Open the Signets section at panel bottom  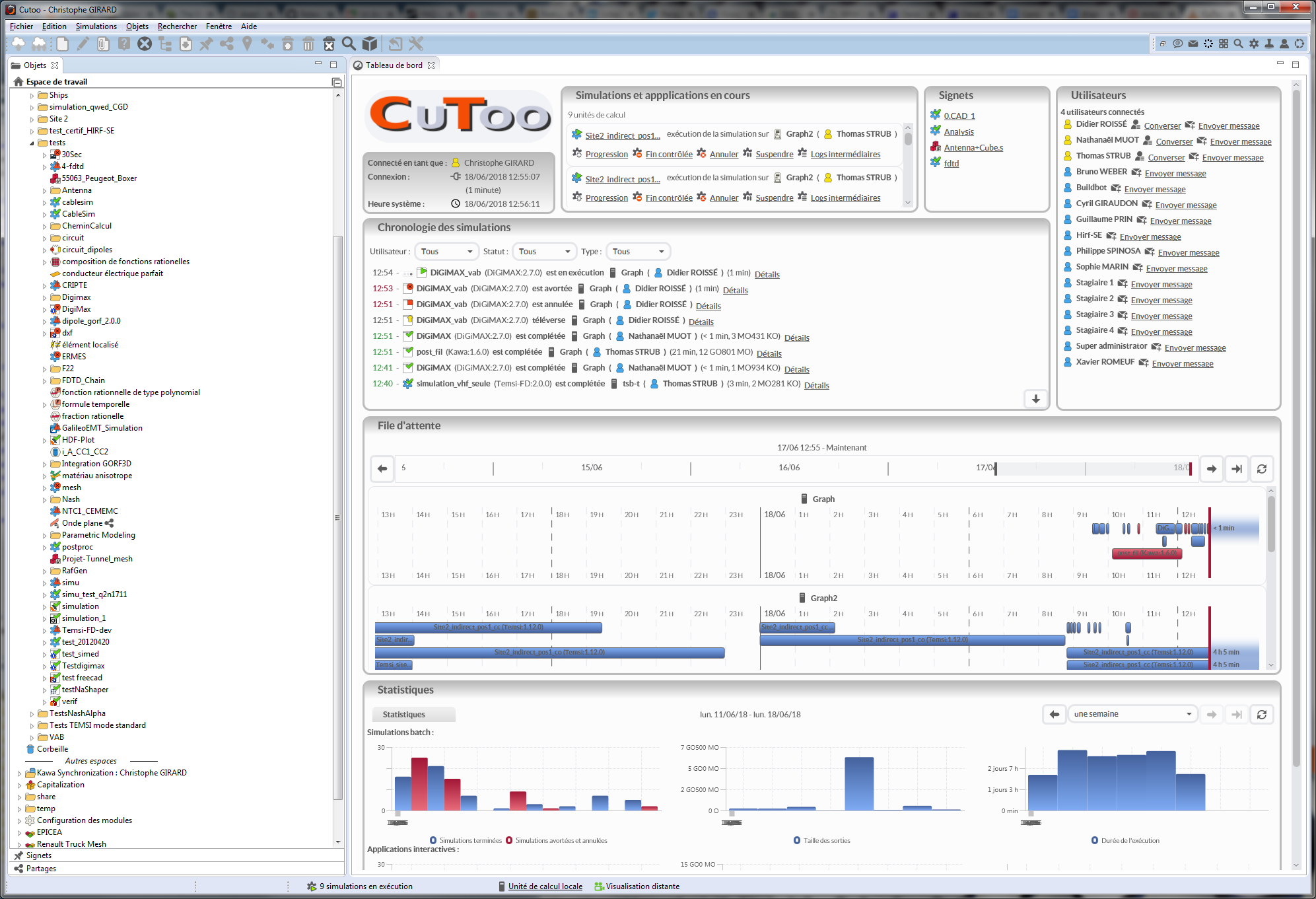(x=177, y=855)
